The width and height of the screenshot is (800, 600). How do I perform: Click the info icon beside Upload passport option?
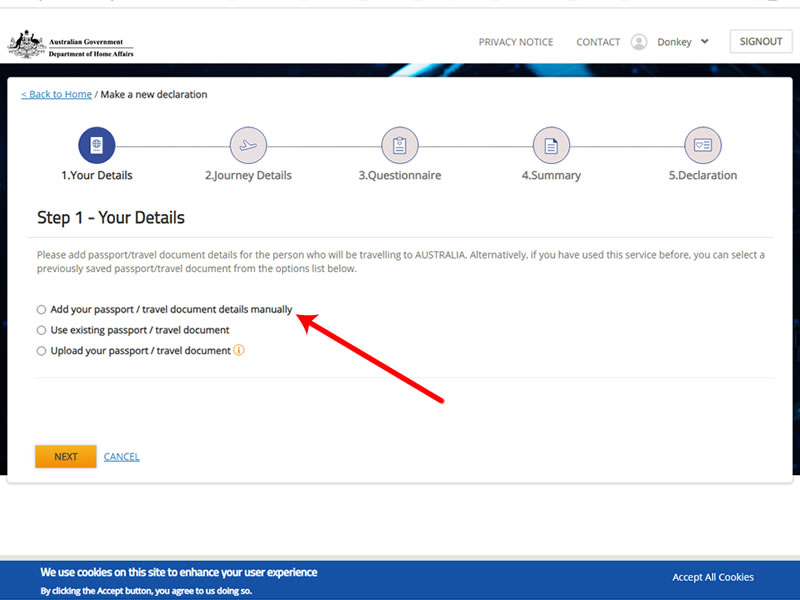click(239, 351)
